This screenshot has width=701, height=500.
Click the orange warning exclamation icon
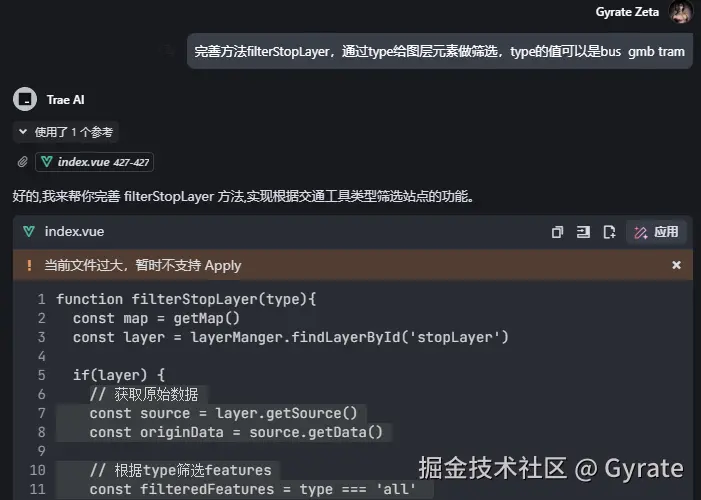tap(29, 265)
